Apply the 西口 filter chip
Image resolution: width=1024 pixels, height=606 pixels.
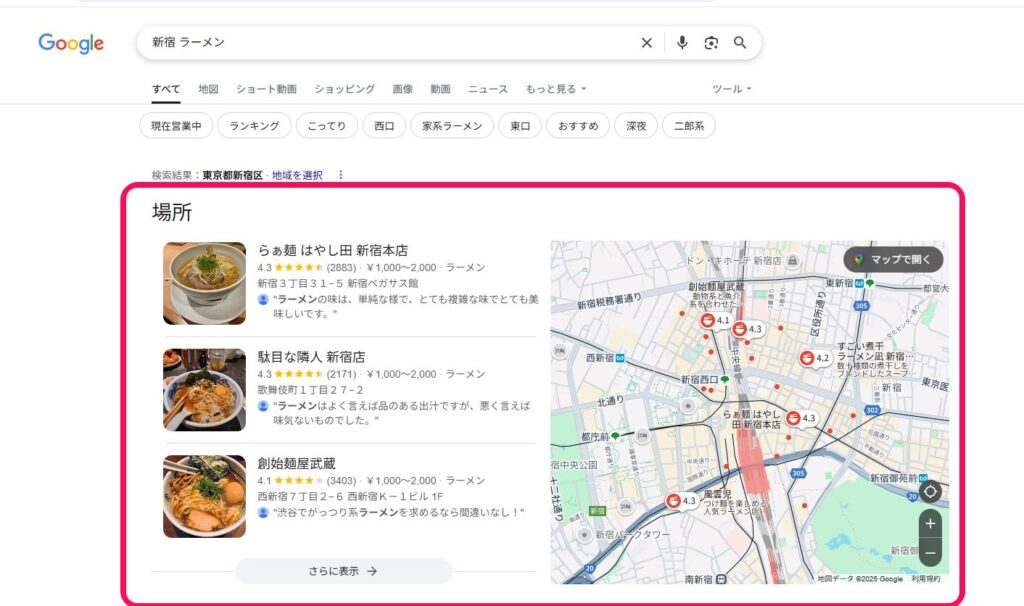pos(384,126)
